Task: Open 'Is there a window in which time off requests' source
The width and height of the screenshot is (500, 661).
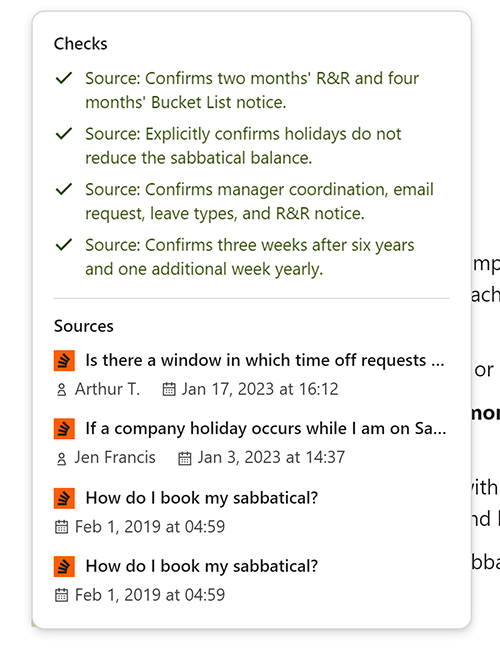Action: [265, 360]
